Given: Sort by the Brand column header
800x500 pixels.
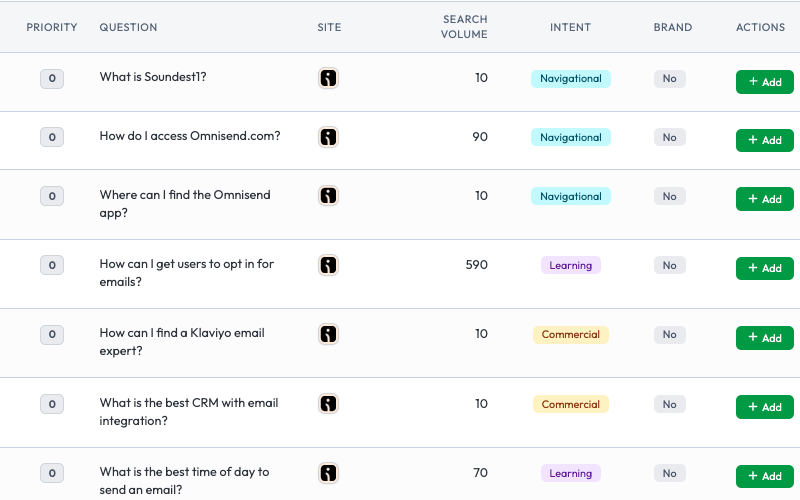Looking at the screenshot, I should pyautogui.click(x=673, y=27).
